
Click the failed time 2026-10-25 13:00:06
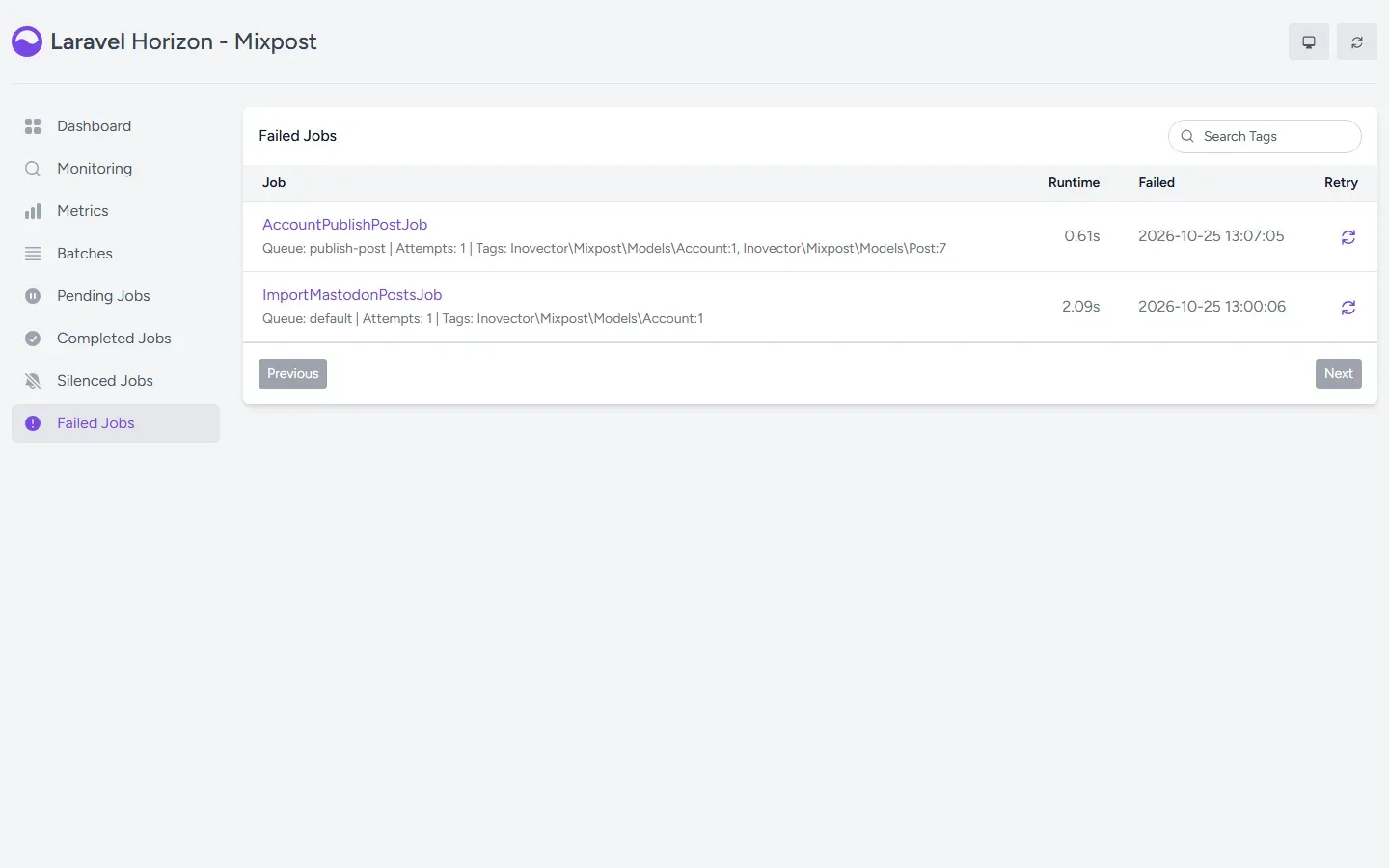(1212, 307)
